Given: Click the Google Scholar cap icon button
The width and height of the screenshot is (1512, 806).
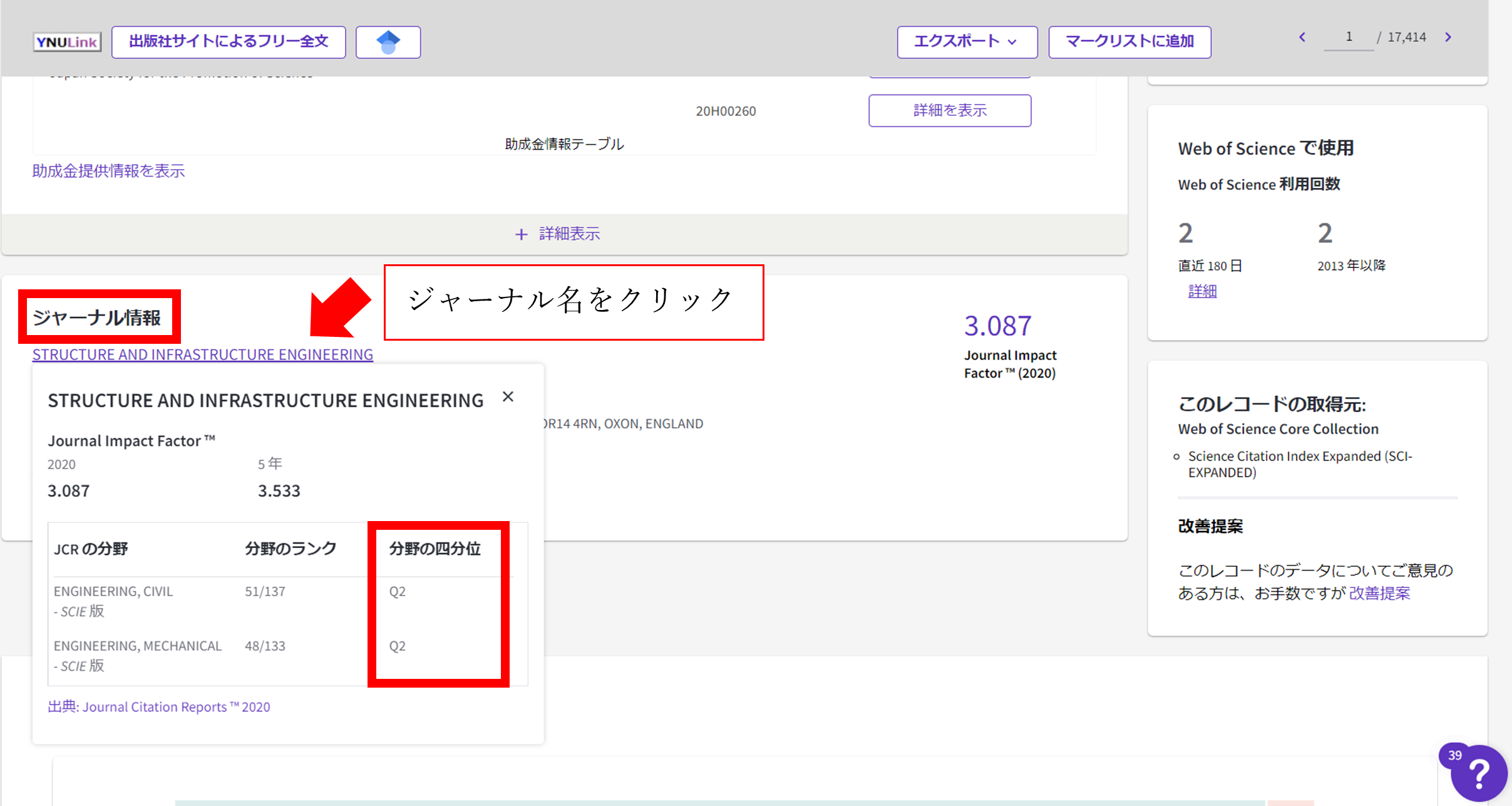Looking at the screenshot, I should coord(388,42).
